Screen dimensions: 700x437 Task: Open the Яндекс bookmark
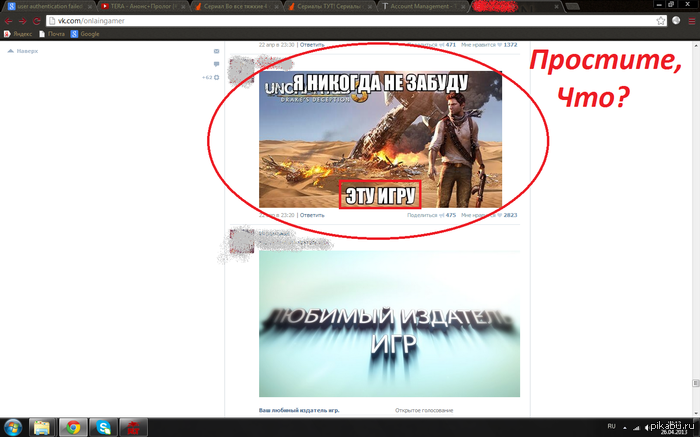20,34
